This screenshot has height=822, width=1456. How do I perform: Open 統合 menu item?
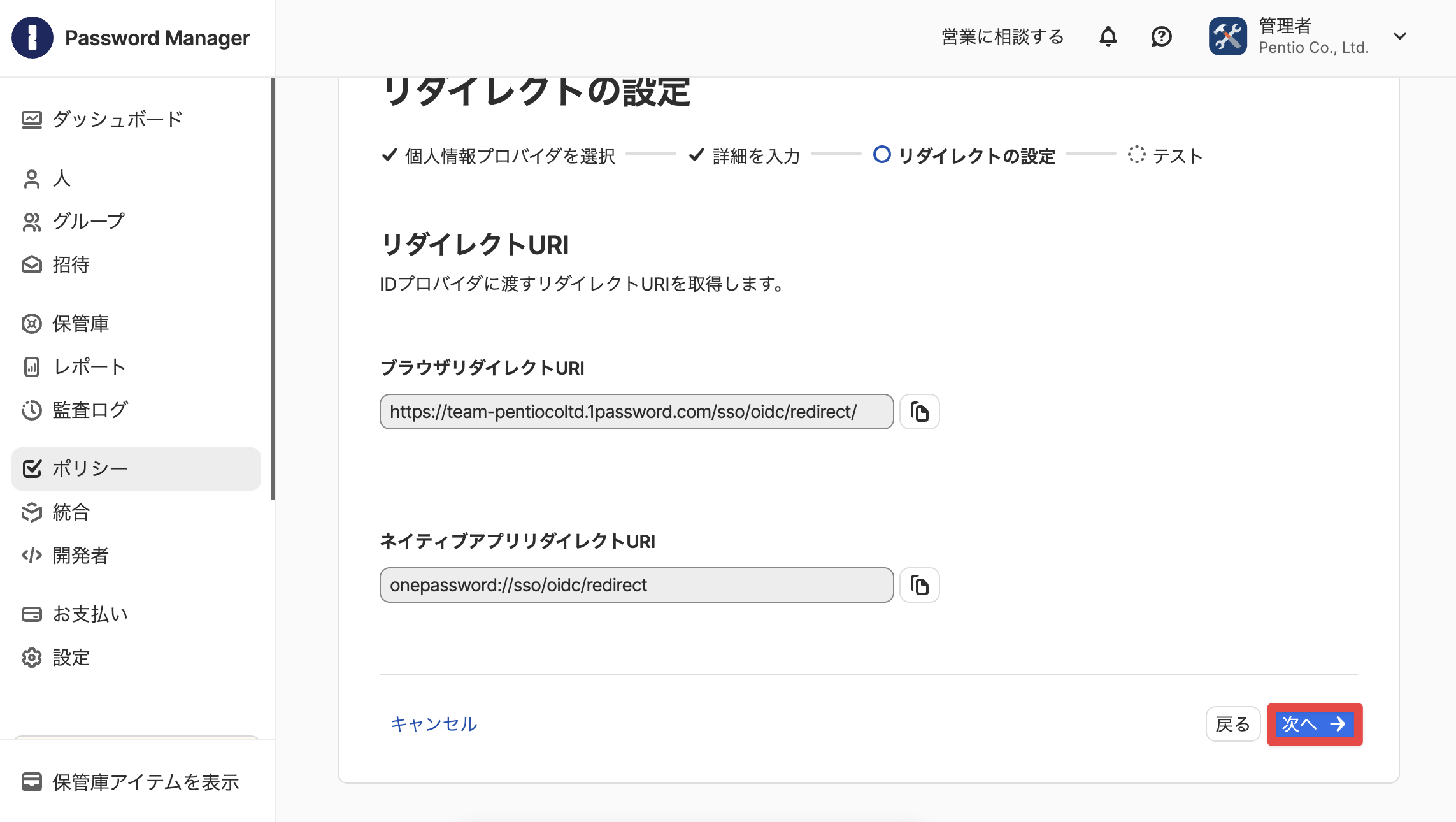[x=136, y=512]
